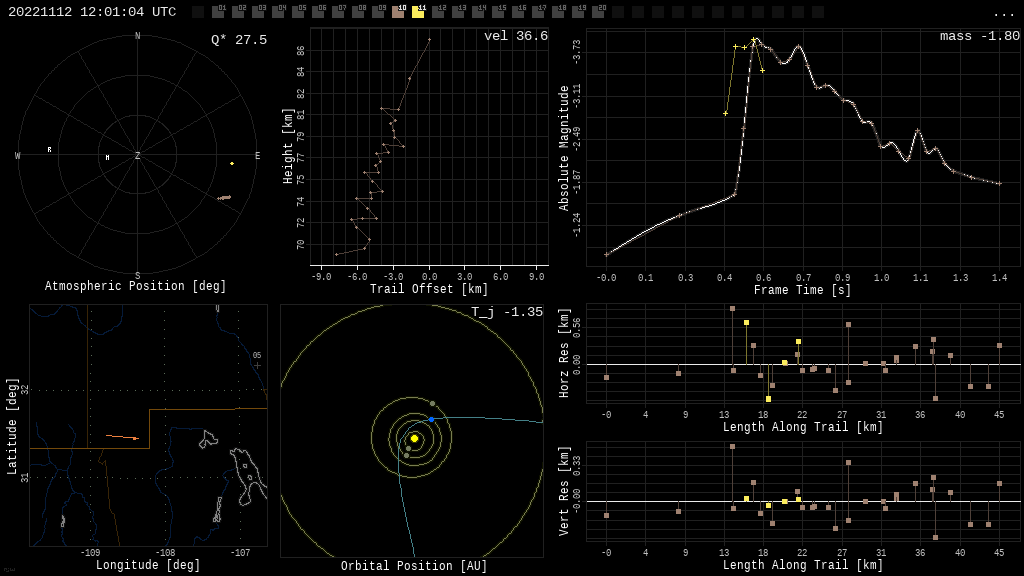Click the orange meteor track on map

coord(122,437)
